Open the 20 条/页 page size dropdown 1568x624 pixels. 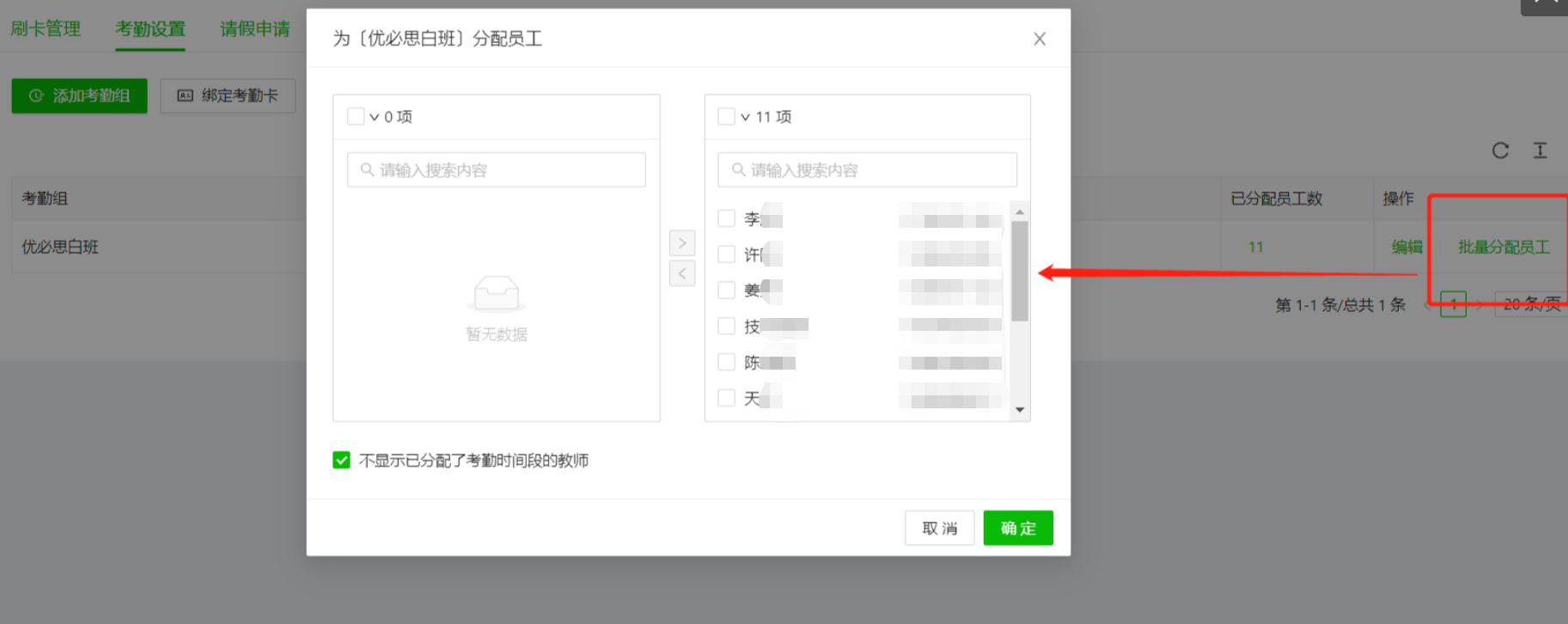[1531, 304]
